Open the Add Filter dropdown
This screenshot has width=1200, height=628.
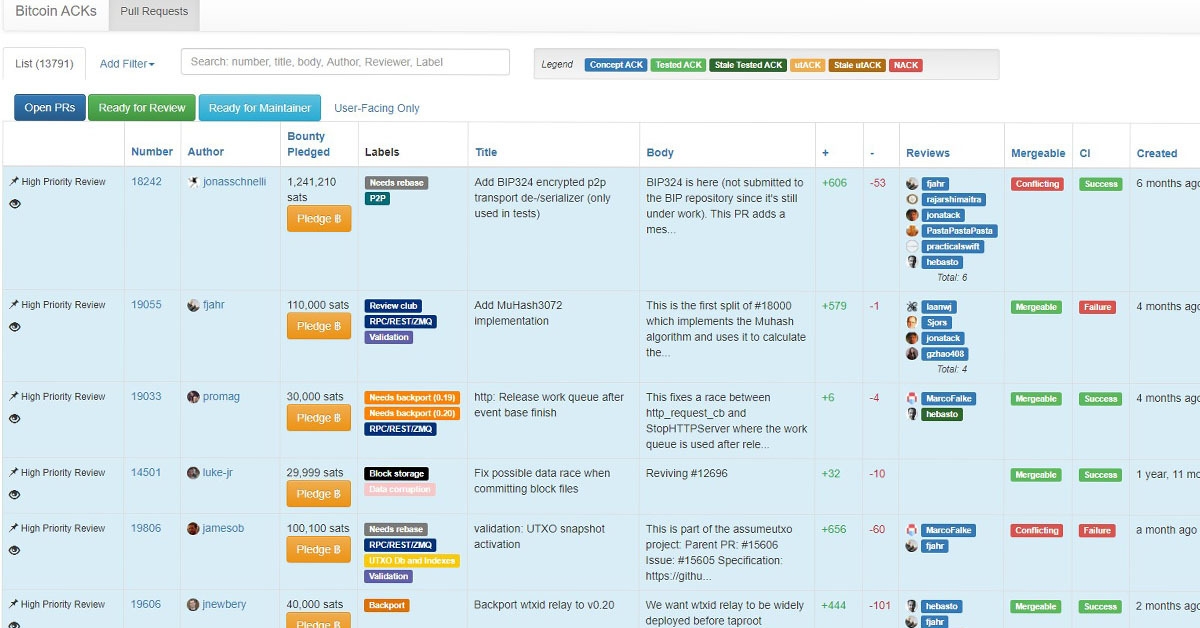tap(127, 64)
